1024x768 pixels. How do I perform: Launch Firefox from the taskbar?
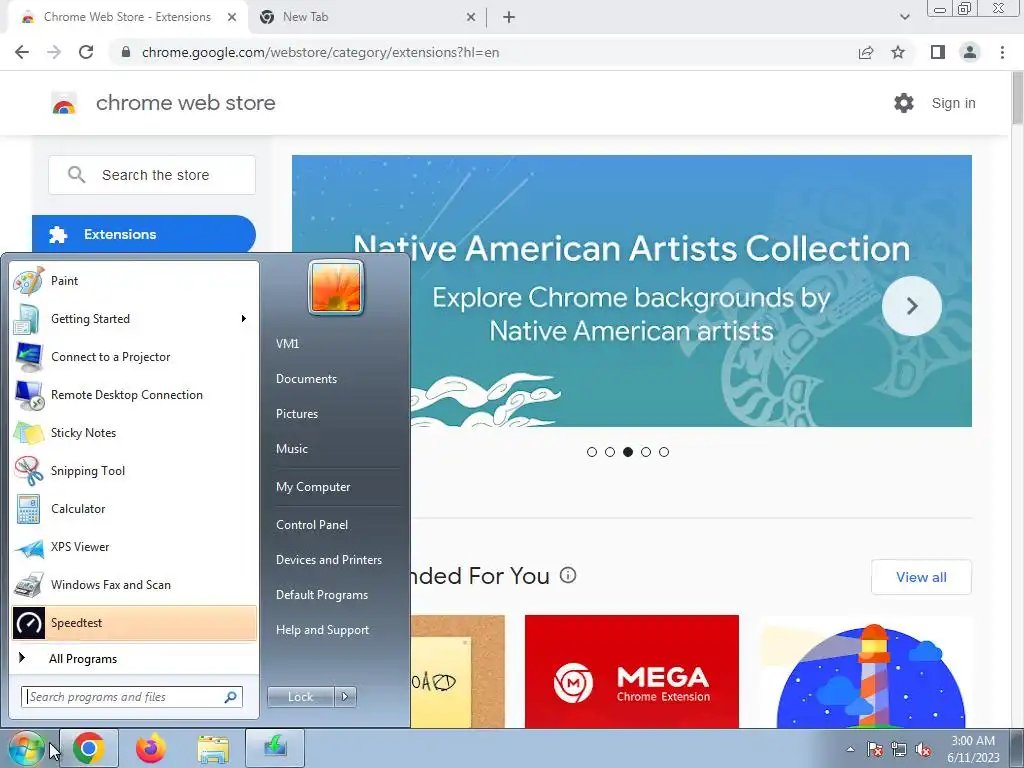151,748
